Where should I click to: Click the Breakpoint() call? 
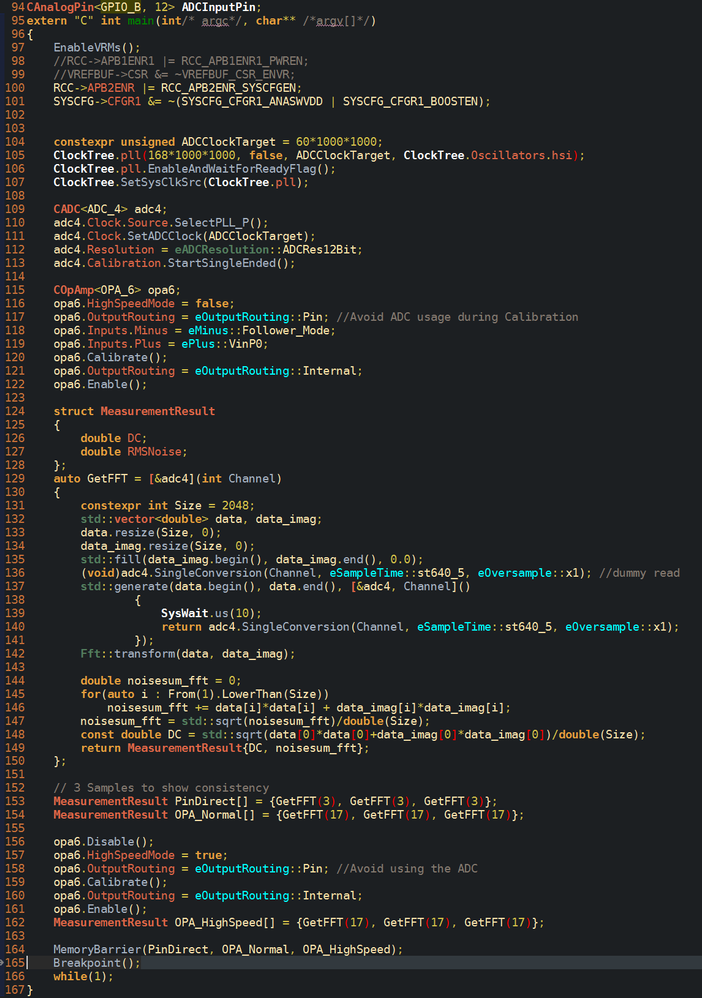(97, 962)
